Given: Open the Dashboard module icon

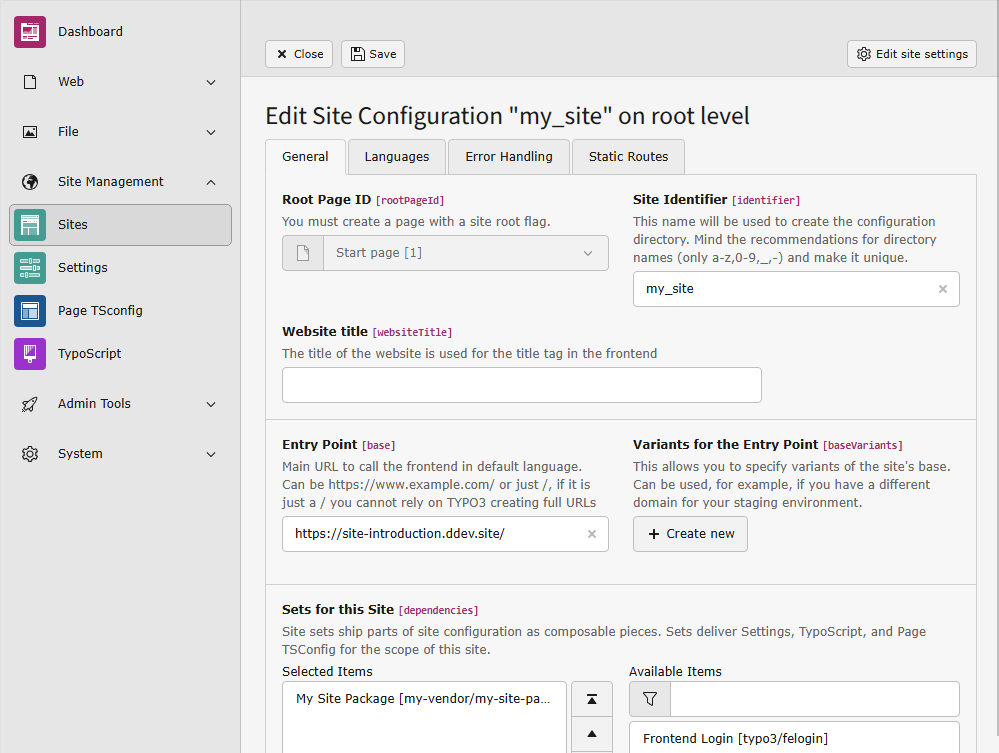Looking at the screenshot, I should [30, 32].
